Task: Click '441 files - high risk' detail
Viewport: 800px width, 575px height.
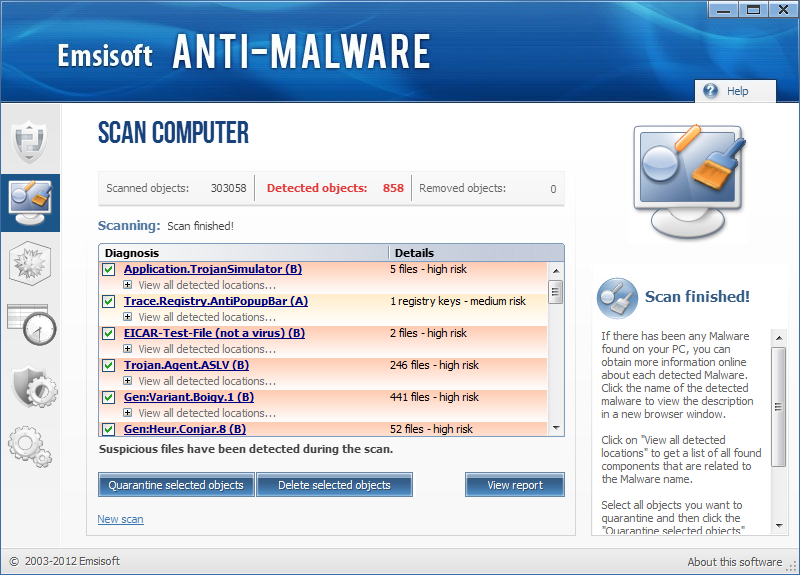Action: (434, 397)
